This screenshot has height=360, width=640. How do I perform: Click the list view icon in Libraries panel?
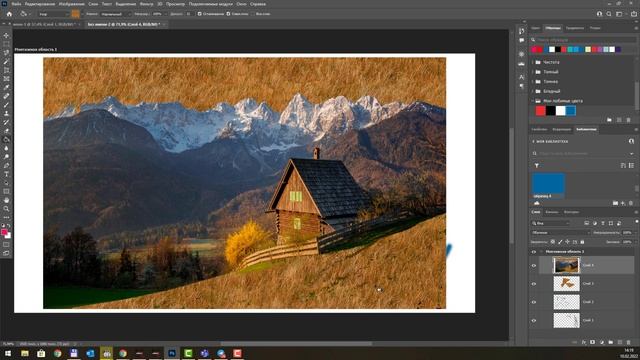tap(631, 165)
